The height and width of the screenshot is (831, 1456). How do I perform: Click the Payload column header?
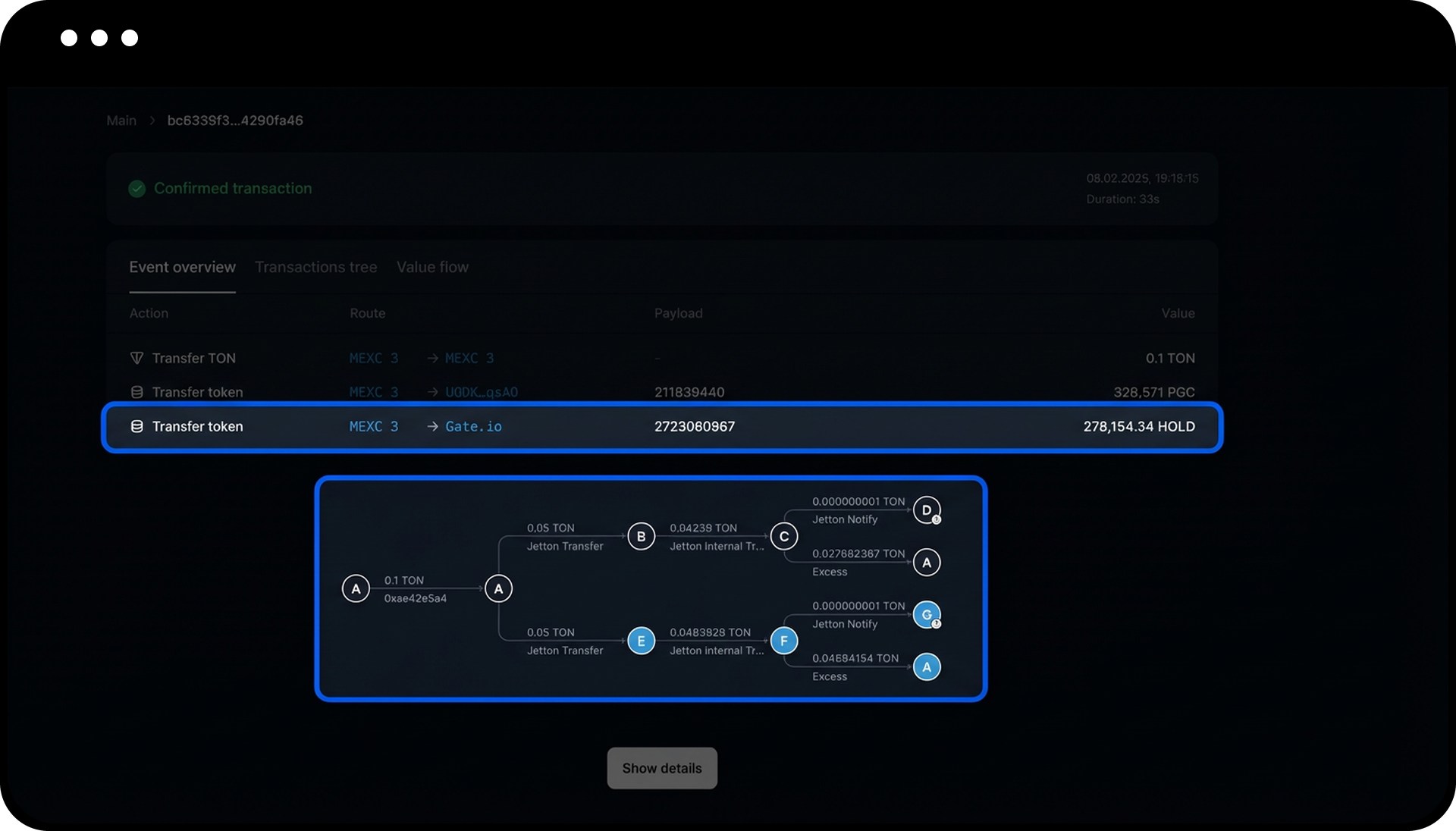[x=678, y=313]
